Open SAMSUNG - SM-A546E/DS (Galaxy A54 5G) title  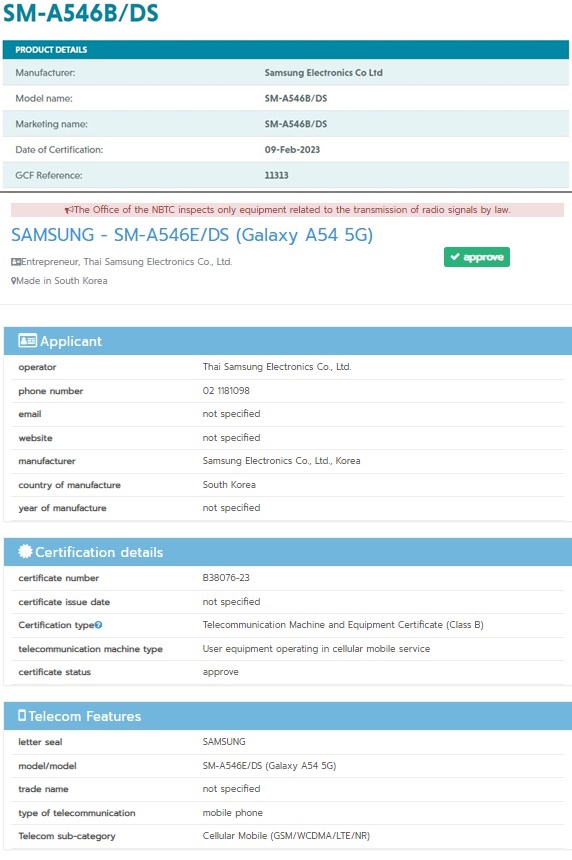[x=192, y=235]
